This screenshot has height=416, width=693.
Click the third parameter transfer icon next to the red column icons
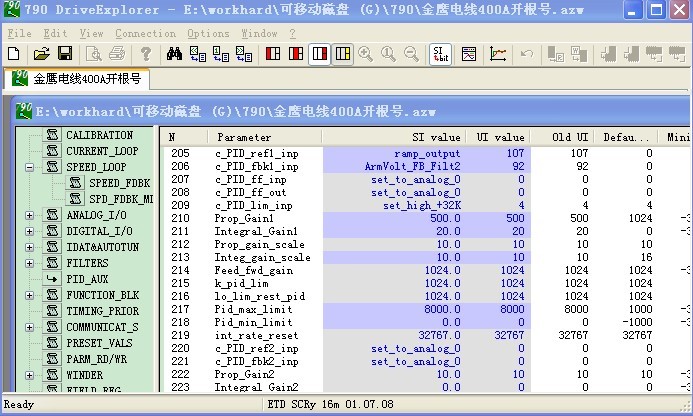click(244, 54)
